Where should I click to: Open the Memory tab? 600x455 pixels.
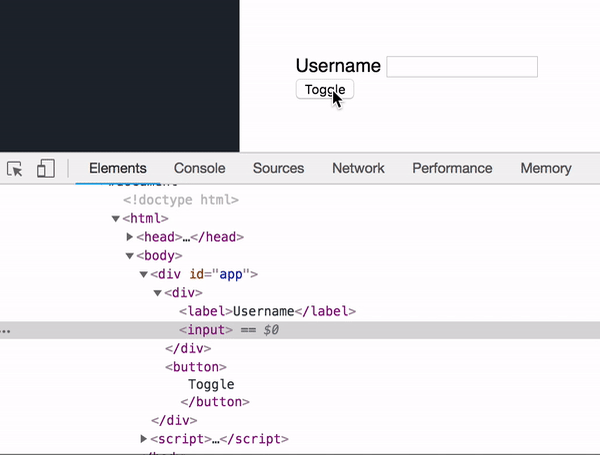546,168
